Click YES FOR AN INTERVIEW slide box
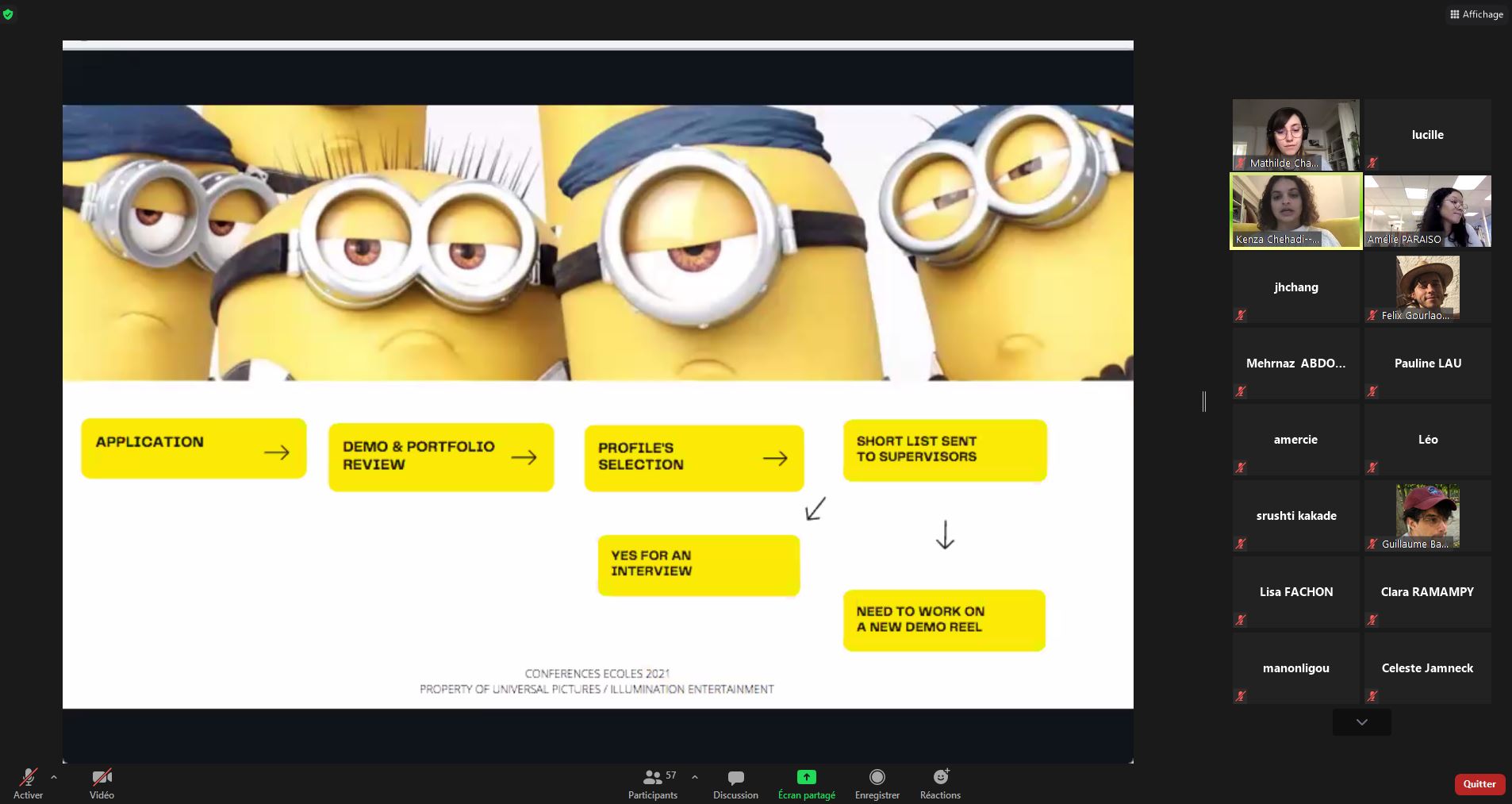Screen dimensions: 1512x804 click(699, 565)
